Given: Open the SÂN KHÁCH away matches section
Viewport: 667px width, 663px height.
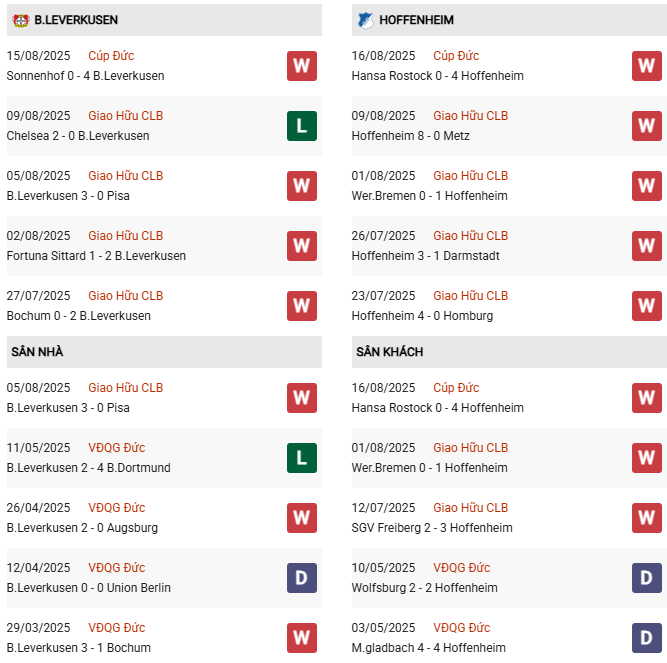Looking at the screenshot, I should click(x=389, y=352).
